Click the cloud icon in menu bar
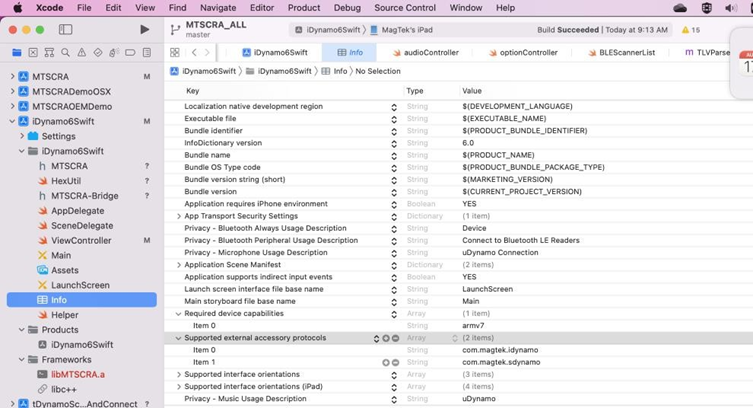The width and height of the screenshot is (753, 408). point(680,8)
